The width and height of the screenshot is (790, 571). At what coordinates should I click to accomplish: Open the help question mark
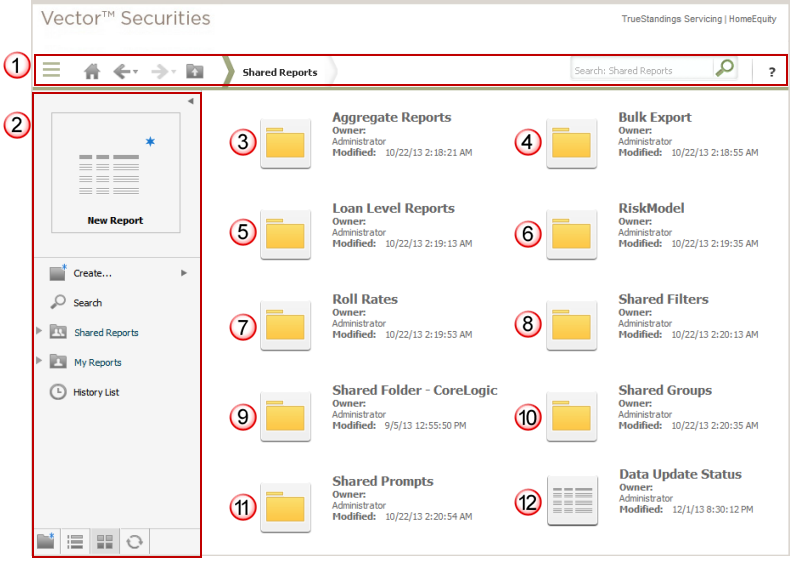(771, 72)
